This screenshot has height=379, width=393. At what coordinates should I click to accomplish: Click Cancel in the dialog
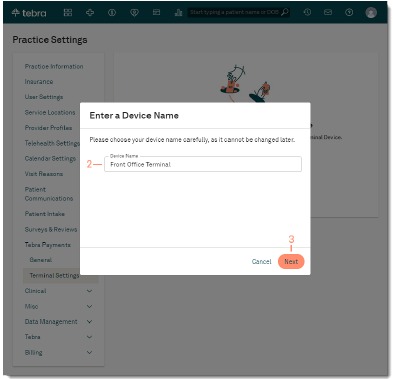pos(262,262)
